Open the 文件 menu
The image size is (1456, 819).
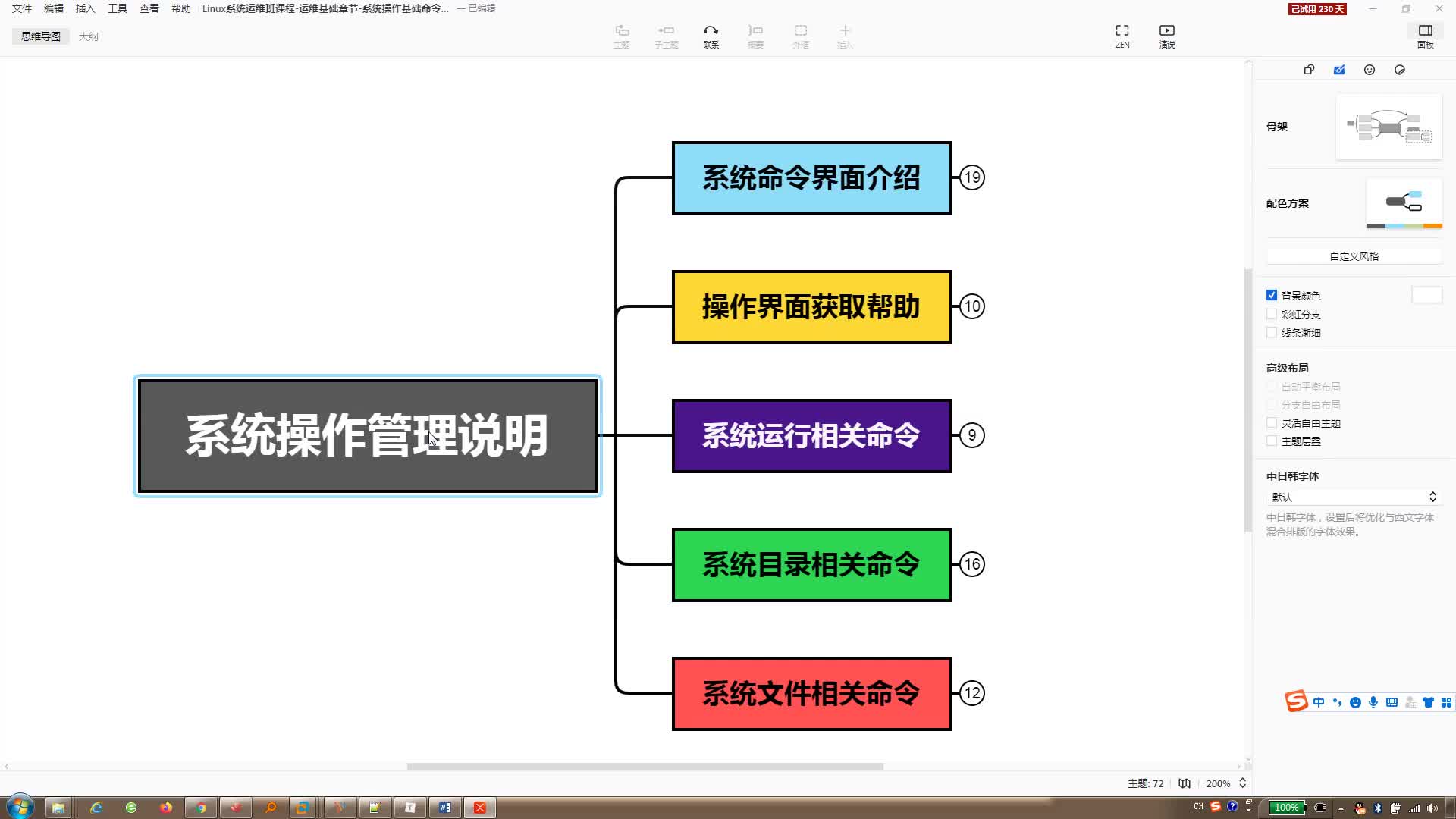(x=22, y=8)
